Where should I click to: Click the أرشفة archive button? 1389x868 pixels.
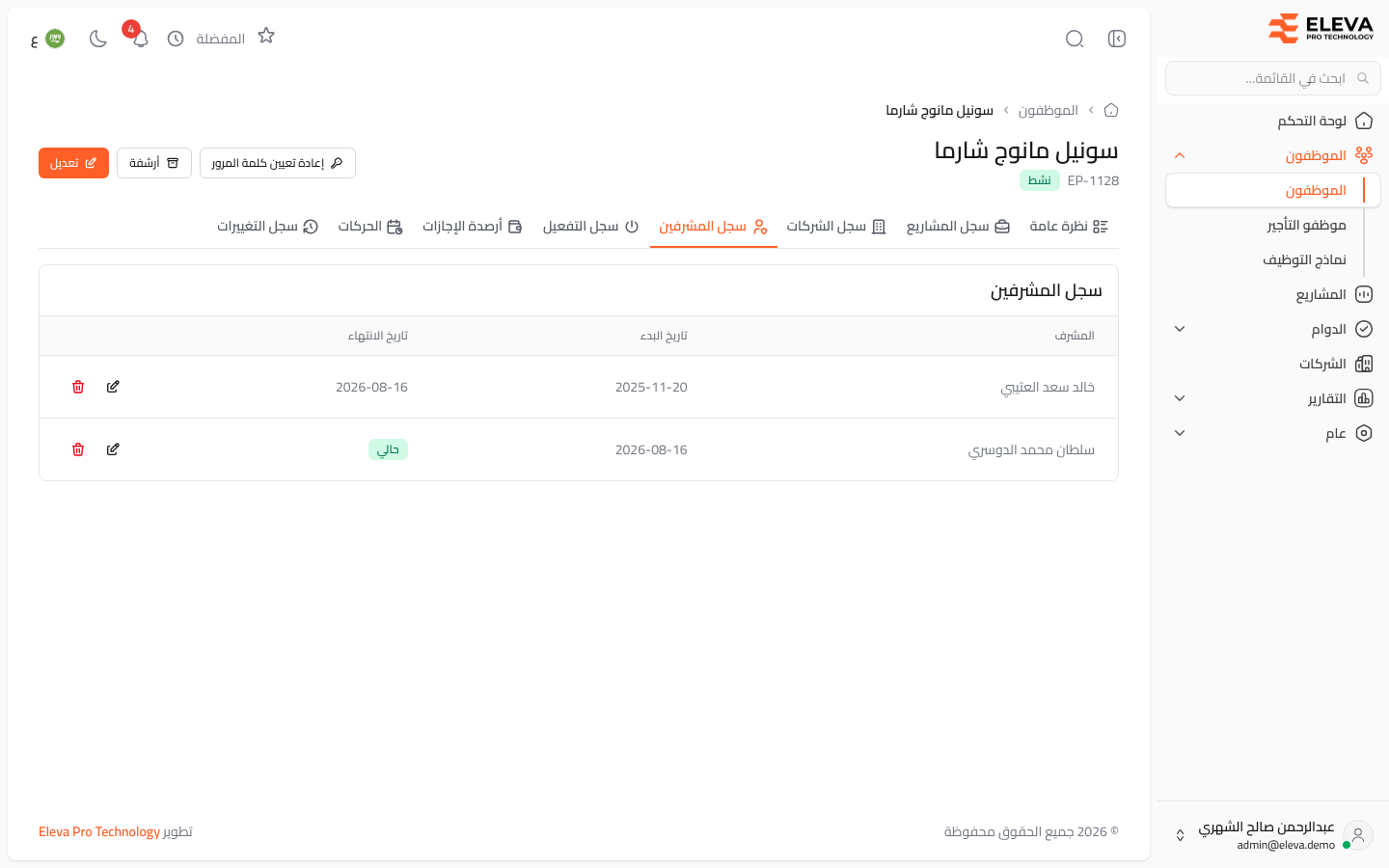154,163
